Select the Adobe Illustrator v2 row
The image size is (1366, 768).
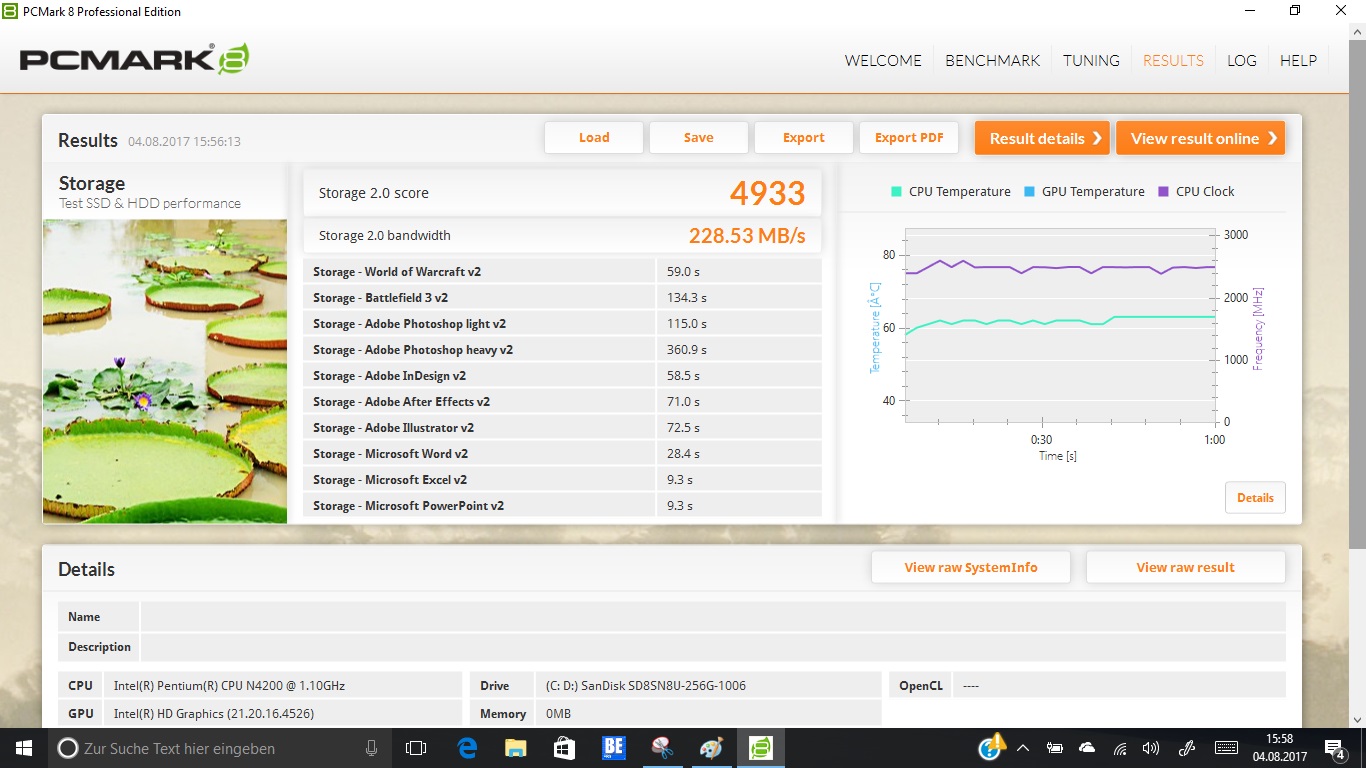tap(562, 427)
